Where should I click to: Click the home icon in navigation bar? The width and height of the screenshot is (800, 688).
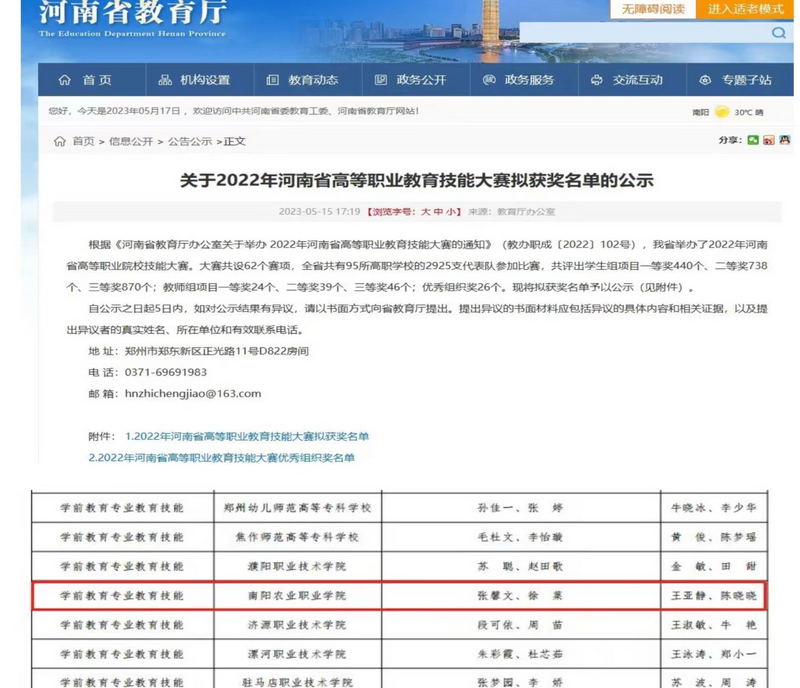(65, 80)
